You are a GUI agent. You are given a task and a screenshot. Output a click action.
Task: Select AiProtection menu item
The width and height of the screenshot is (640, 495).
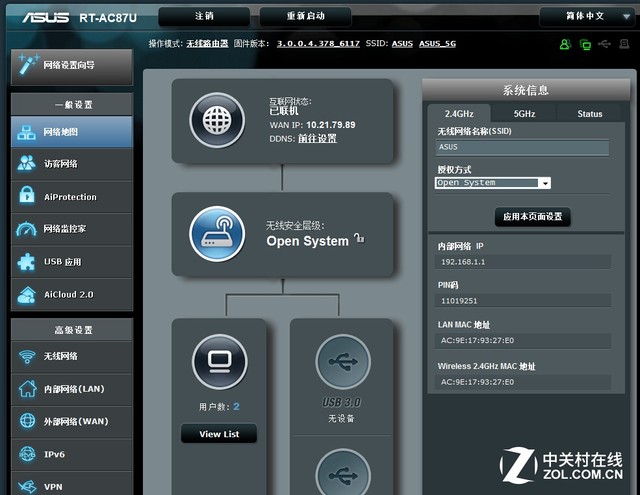72,197
